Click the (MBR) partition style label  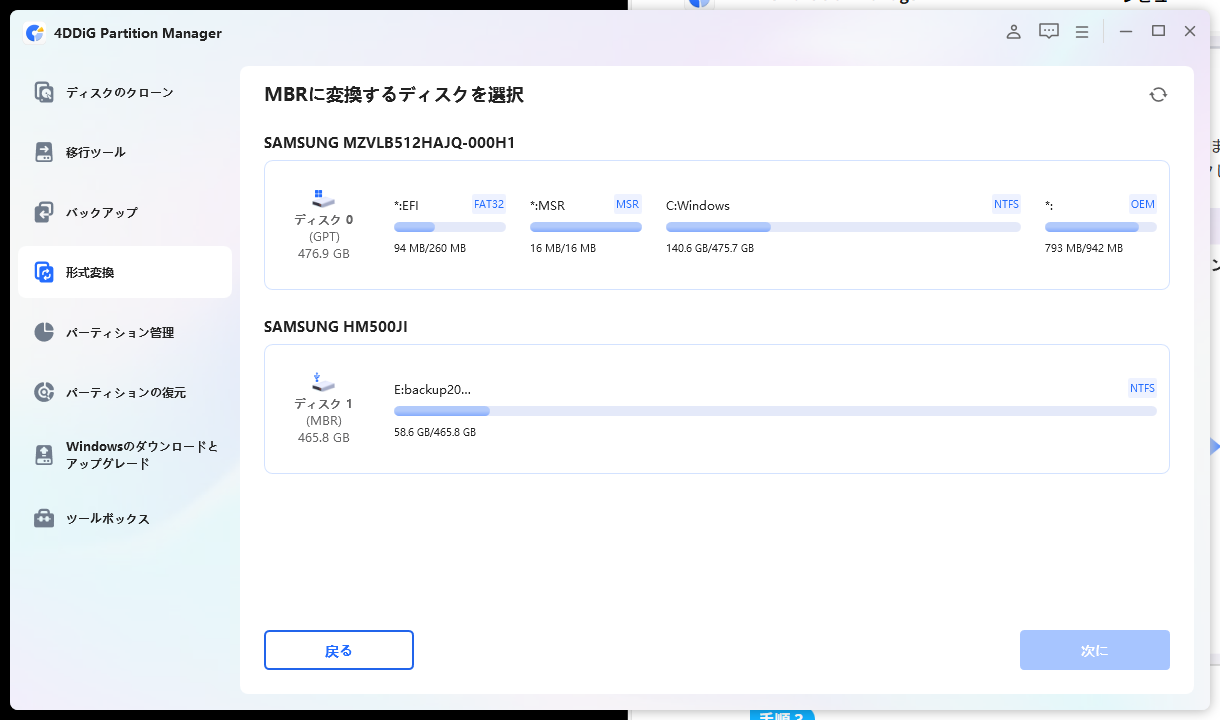pyautogui.click(x=324, y=421)
